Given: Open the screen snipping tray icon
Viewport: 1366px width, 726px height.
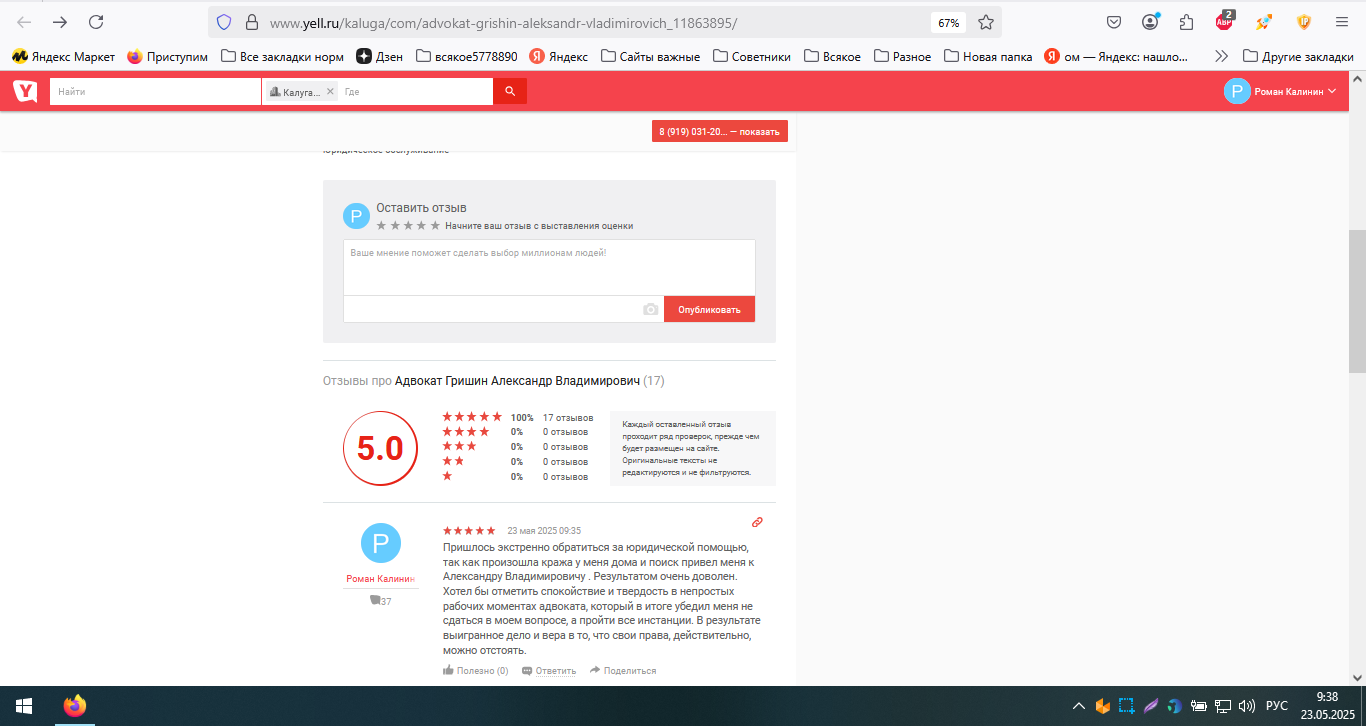Looking at the screenshot, I should pos(1127,706).
